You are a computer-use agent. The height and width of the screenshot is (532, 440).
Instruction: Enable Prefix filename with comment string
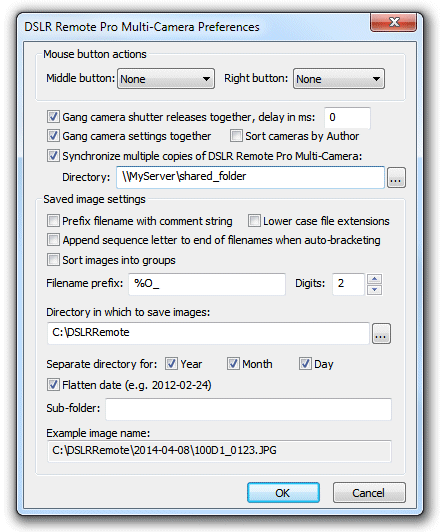click(53, 221)
